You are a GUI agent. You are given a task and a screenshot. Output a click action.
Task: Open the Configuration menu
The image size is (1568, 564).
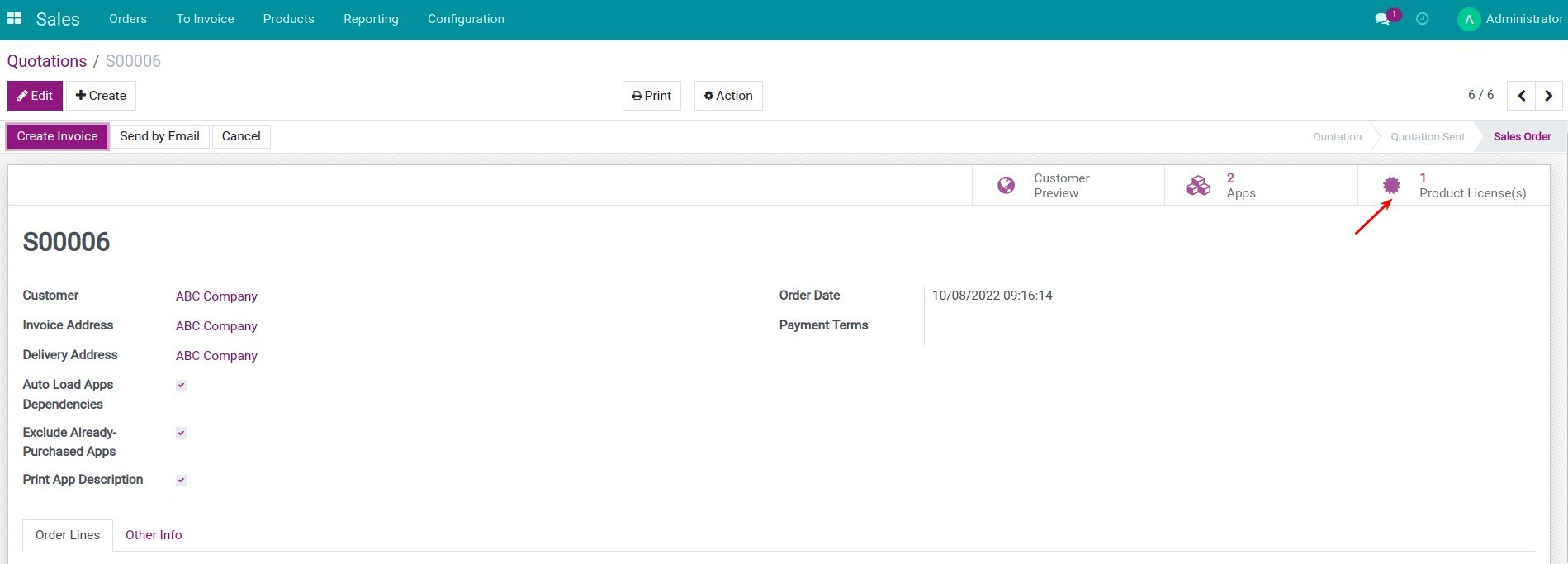(x=466, y=19)
